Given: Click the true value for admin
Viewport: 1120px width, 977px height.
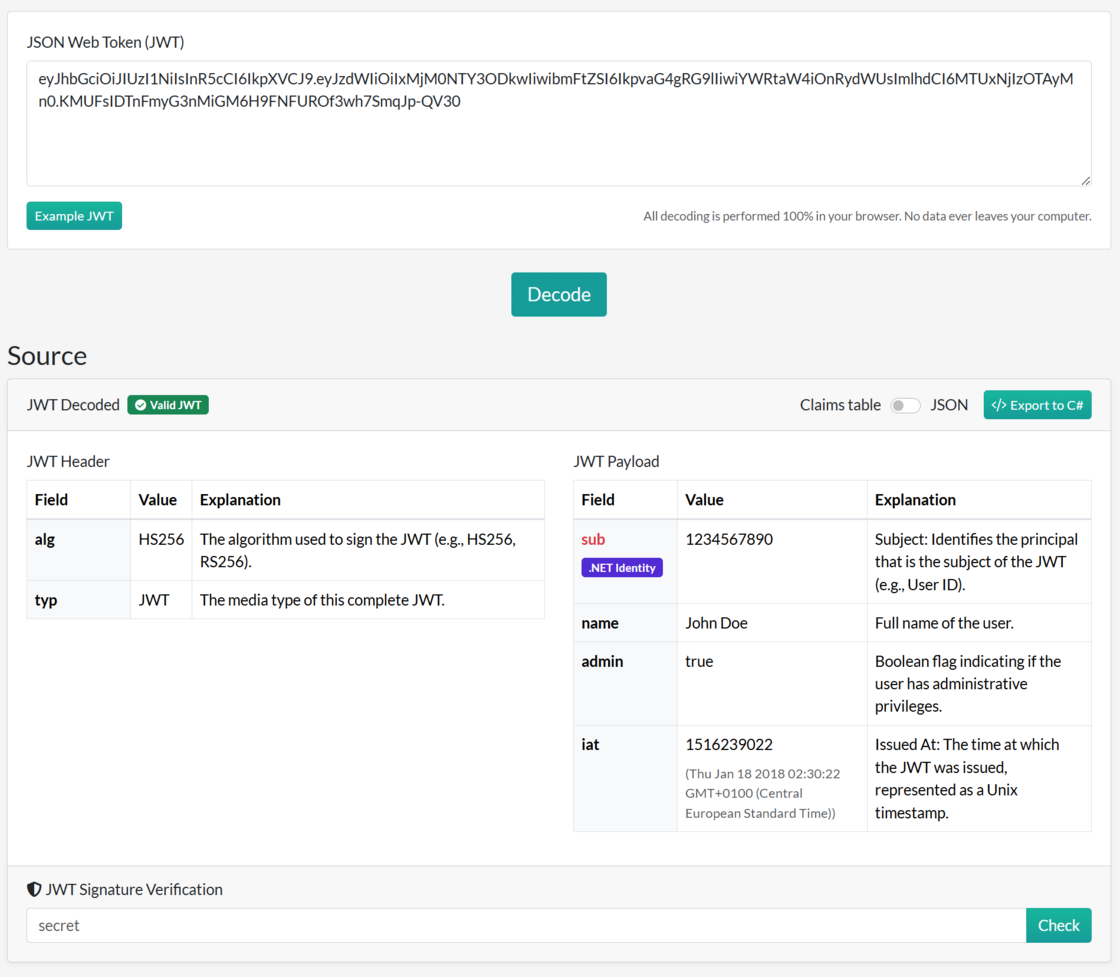Looking at the screenshot, I should click(x=699, y=661).
